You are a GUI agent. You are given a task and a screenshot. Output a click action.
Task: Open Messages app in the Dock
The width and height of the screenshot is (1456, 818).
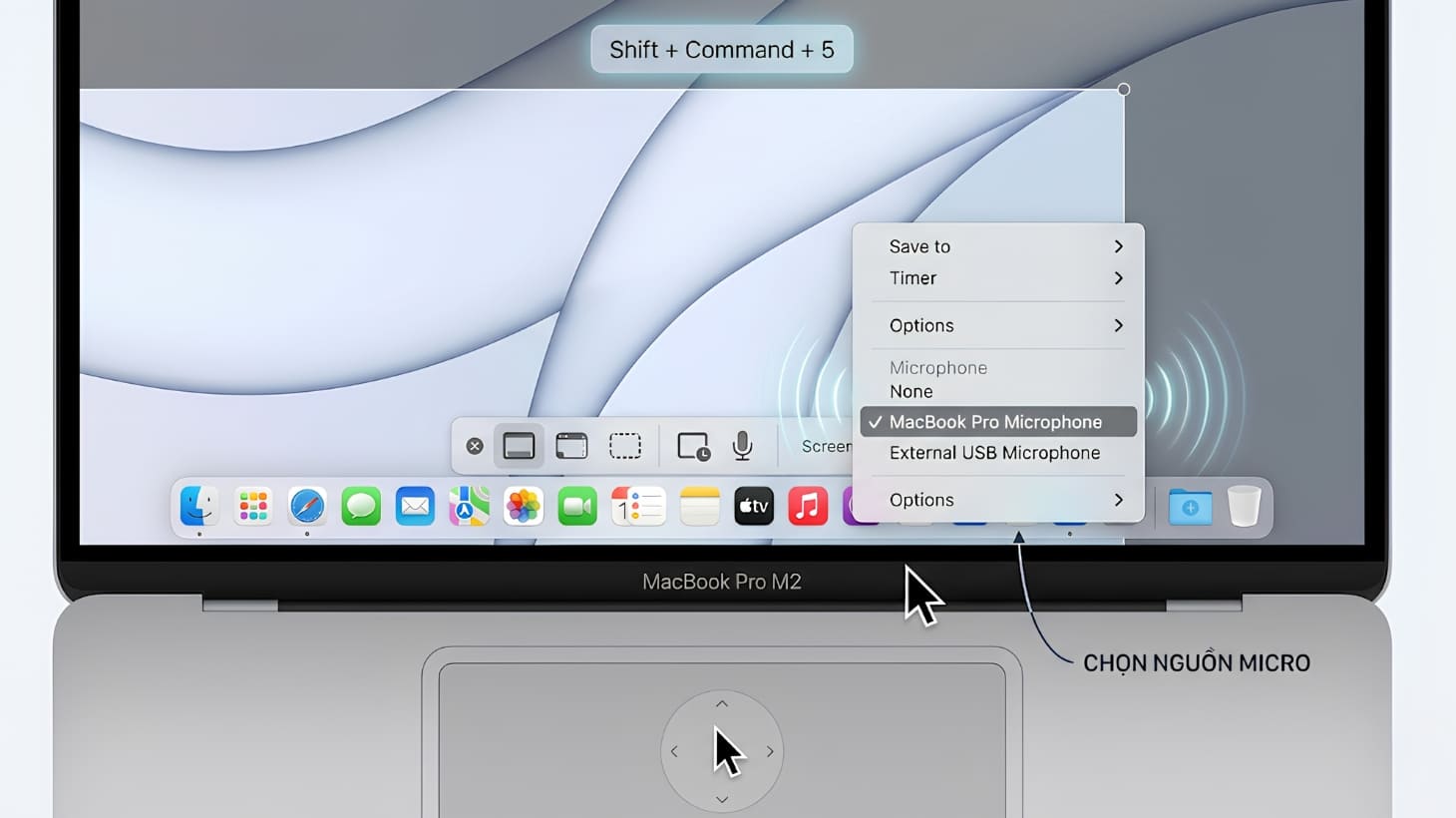[x=361, y=506]
